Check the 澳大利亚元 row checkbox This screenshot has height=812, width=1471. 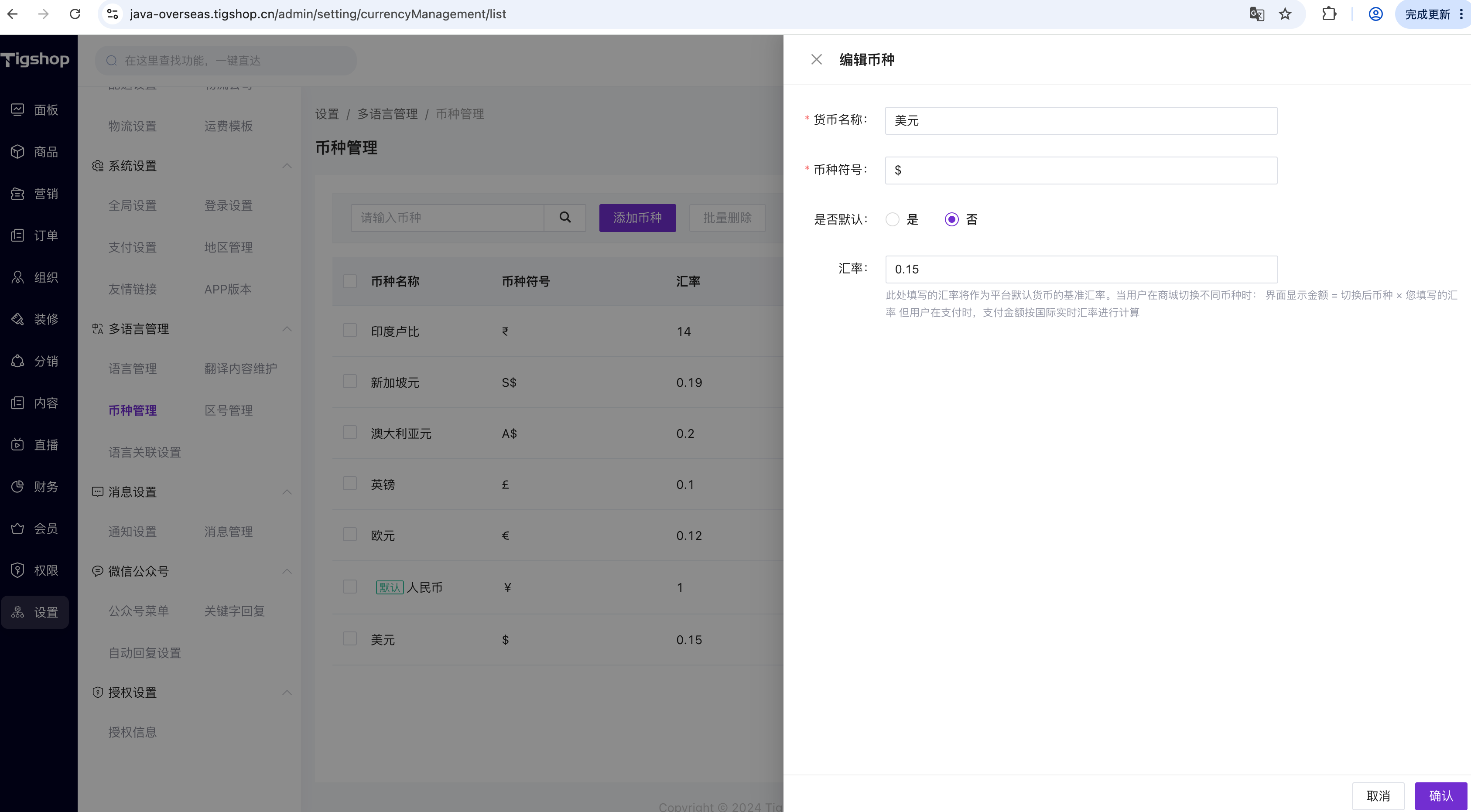click(350, 432)
